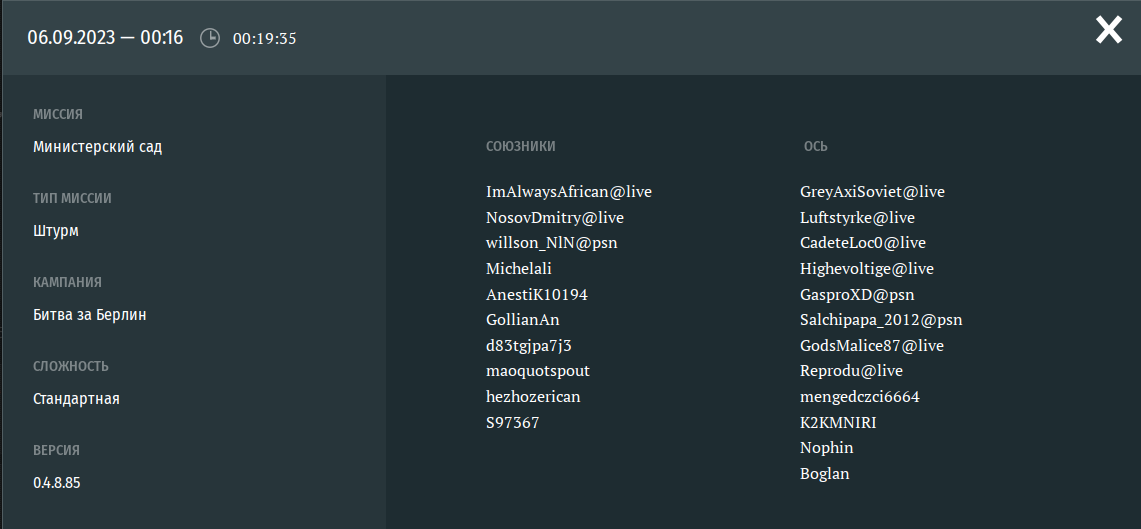Click CadeteLoc0@live in axis list
The image size is (1141, 529).
[862, 243]
